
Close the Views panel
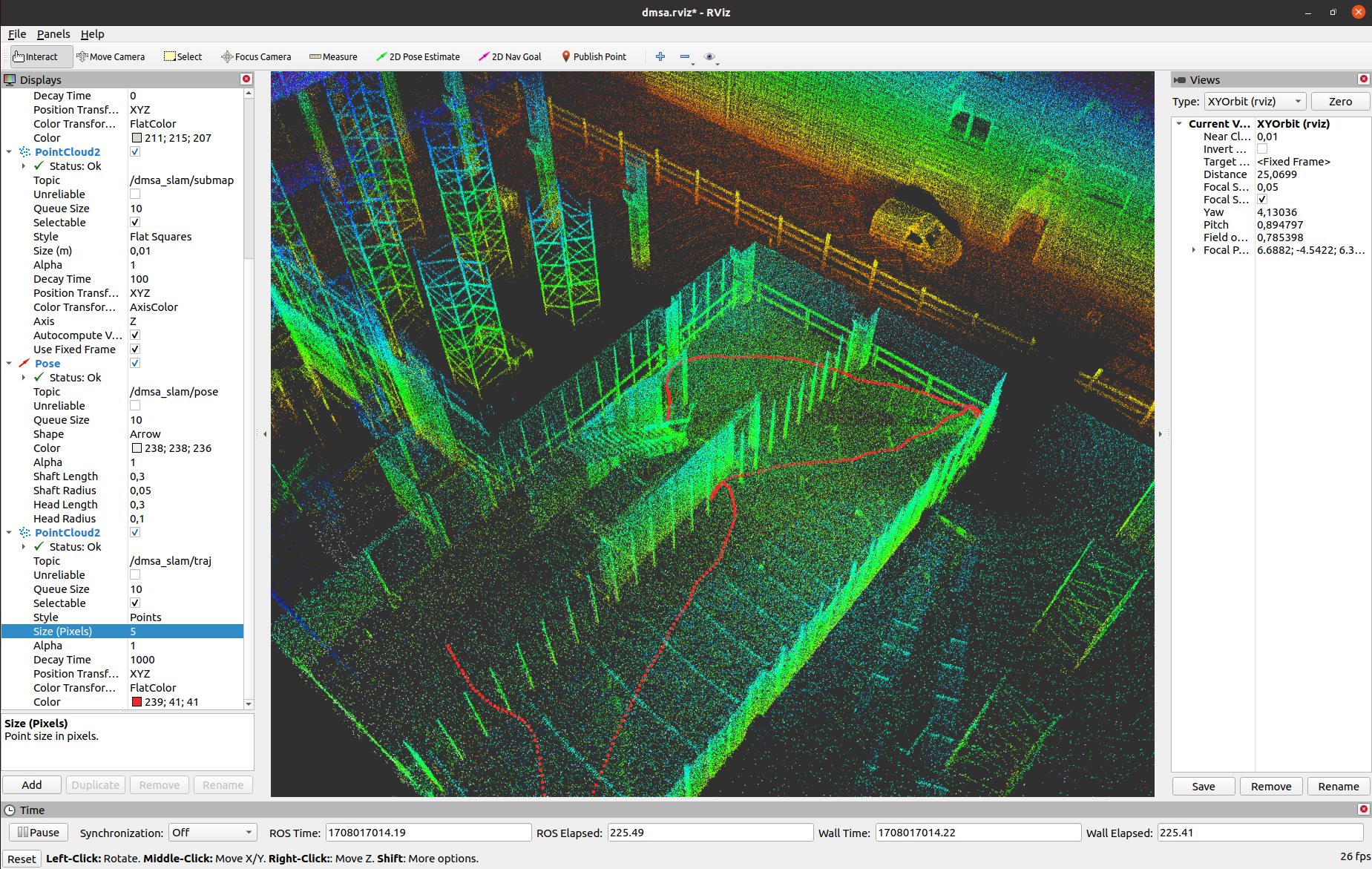coord(1363,79)
